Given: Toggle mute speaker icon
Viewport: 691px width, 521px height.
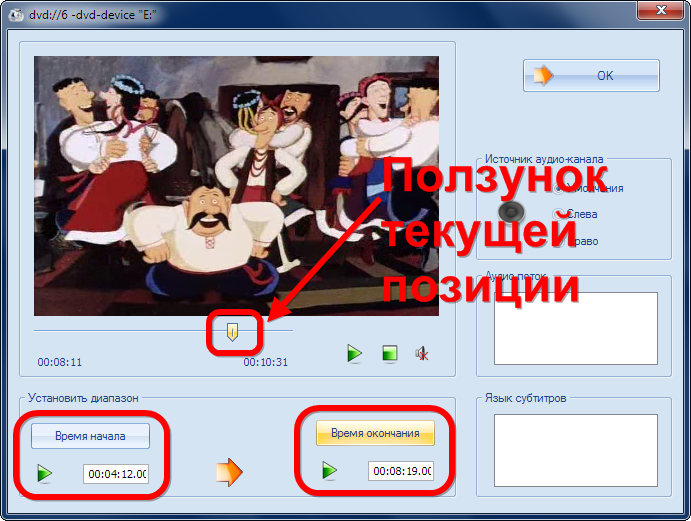Looking at the screenshot, I should [422, 354].
